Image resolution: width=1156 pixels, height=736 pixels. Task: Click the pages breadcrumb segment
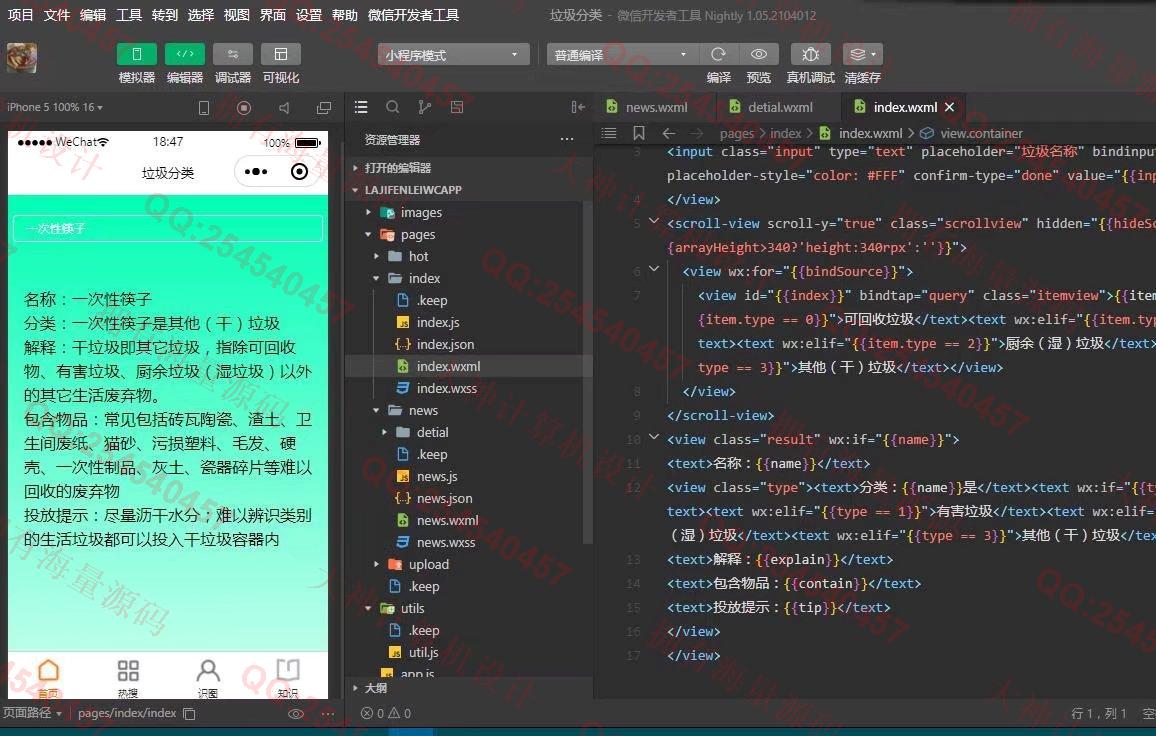coord(737,133)
